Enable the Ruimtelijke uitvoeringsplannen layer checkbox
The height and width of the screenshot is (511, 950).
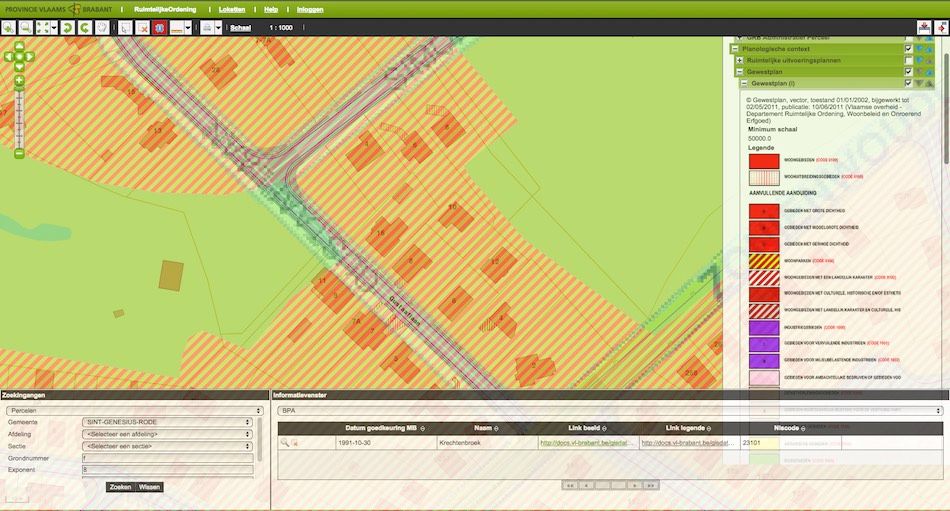908,61
